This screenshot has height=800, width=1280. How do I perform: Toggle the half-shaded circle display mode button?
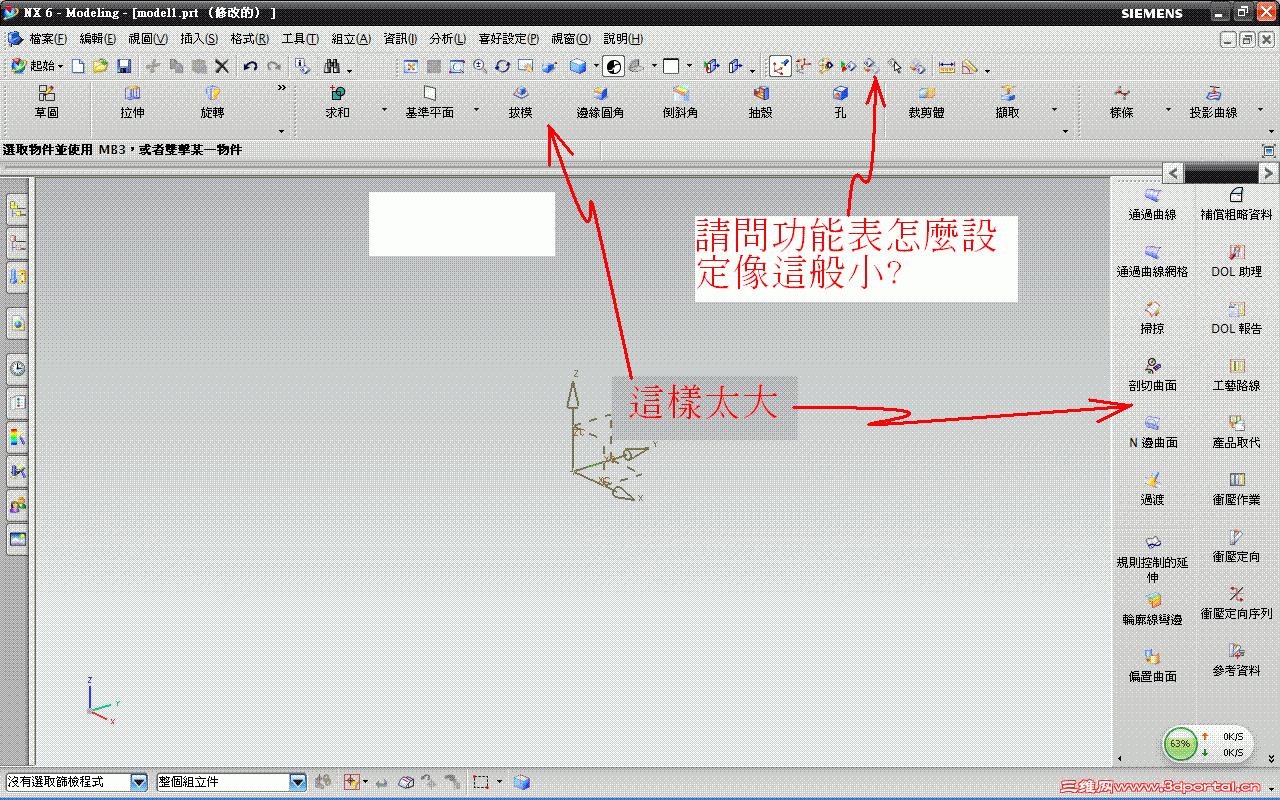pyautogui.click(x=613, y=66)
